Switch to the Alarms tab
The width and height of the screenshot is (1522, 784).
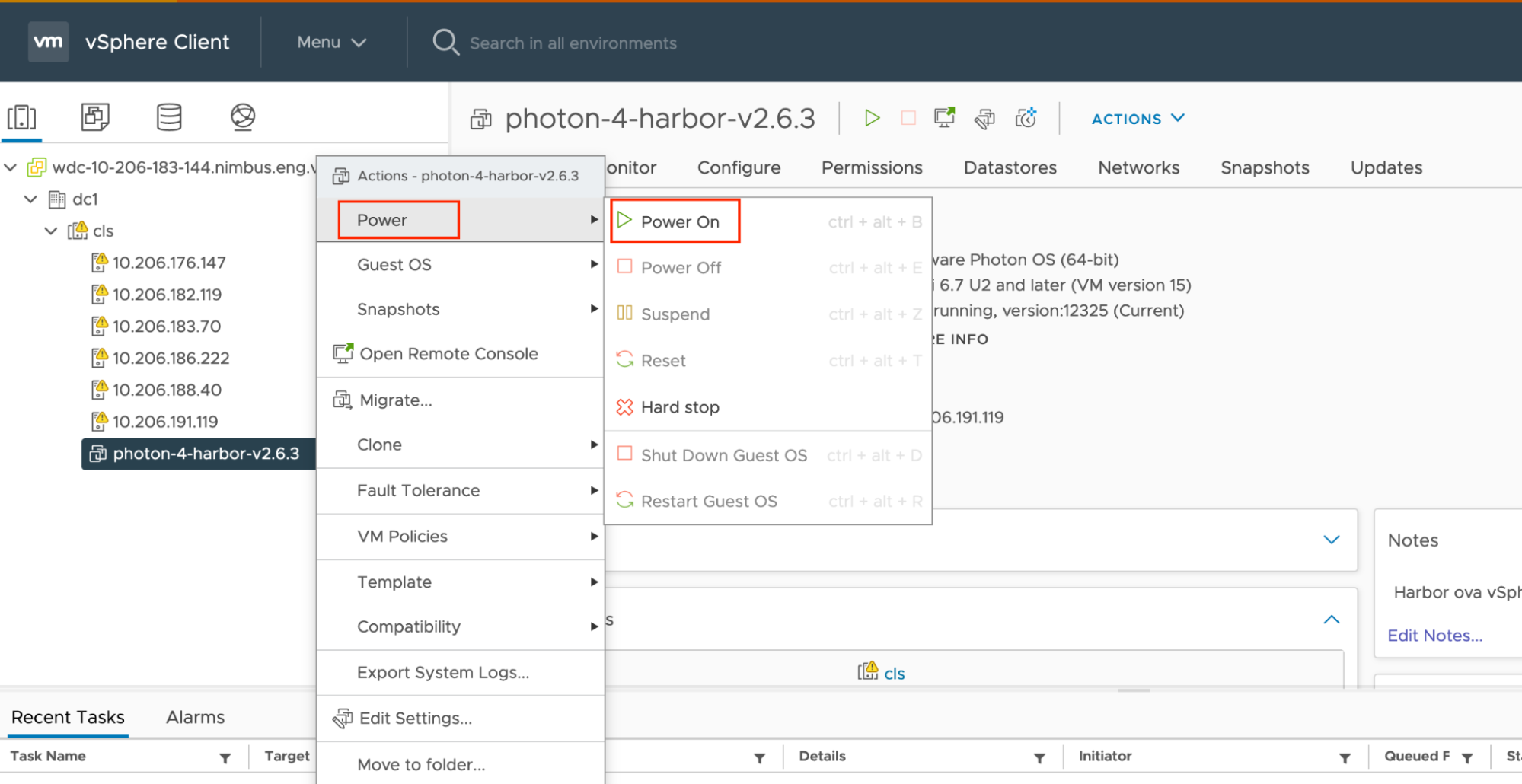[x=195, y=717]
